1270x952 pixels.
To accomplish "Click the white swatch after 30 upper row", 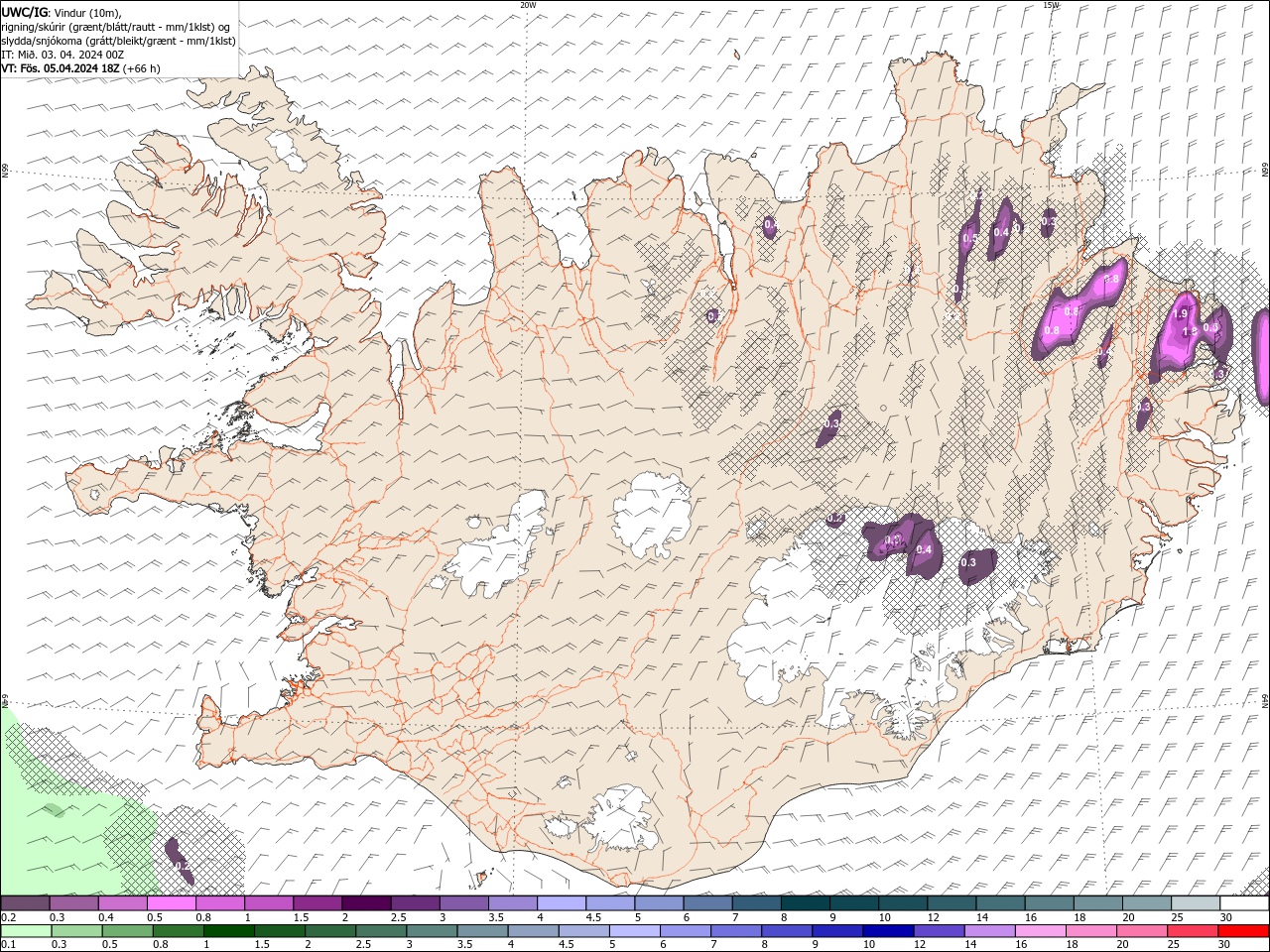I will (1244, 903).
